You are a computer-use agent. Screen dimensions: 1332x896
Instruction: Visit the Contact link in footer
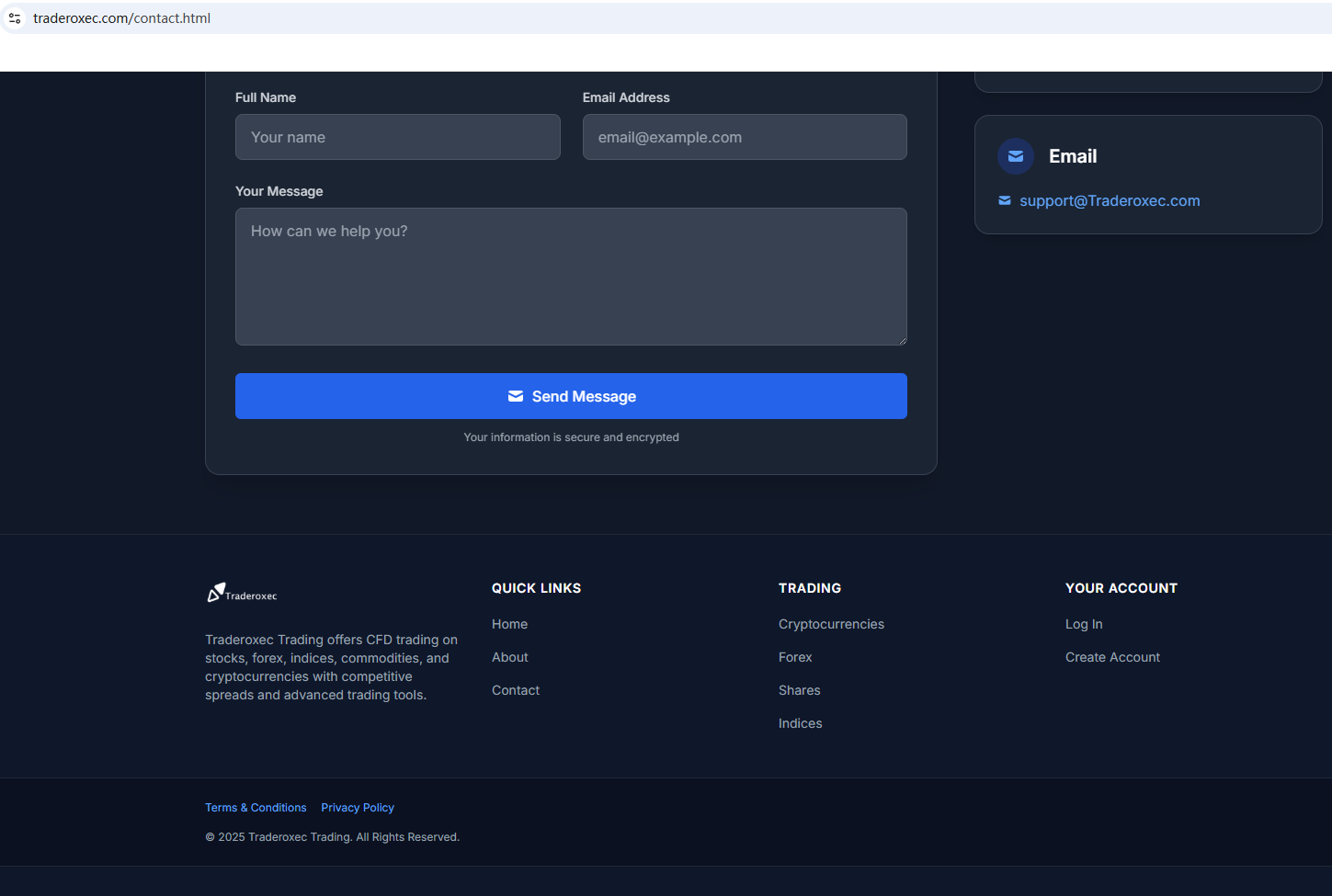pyautogui.click(x=515, y=690)
